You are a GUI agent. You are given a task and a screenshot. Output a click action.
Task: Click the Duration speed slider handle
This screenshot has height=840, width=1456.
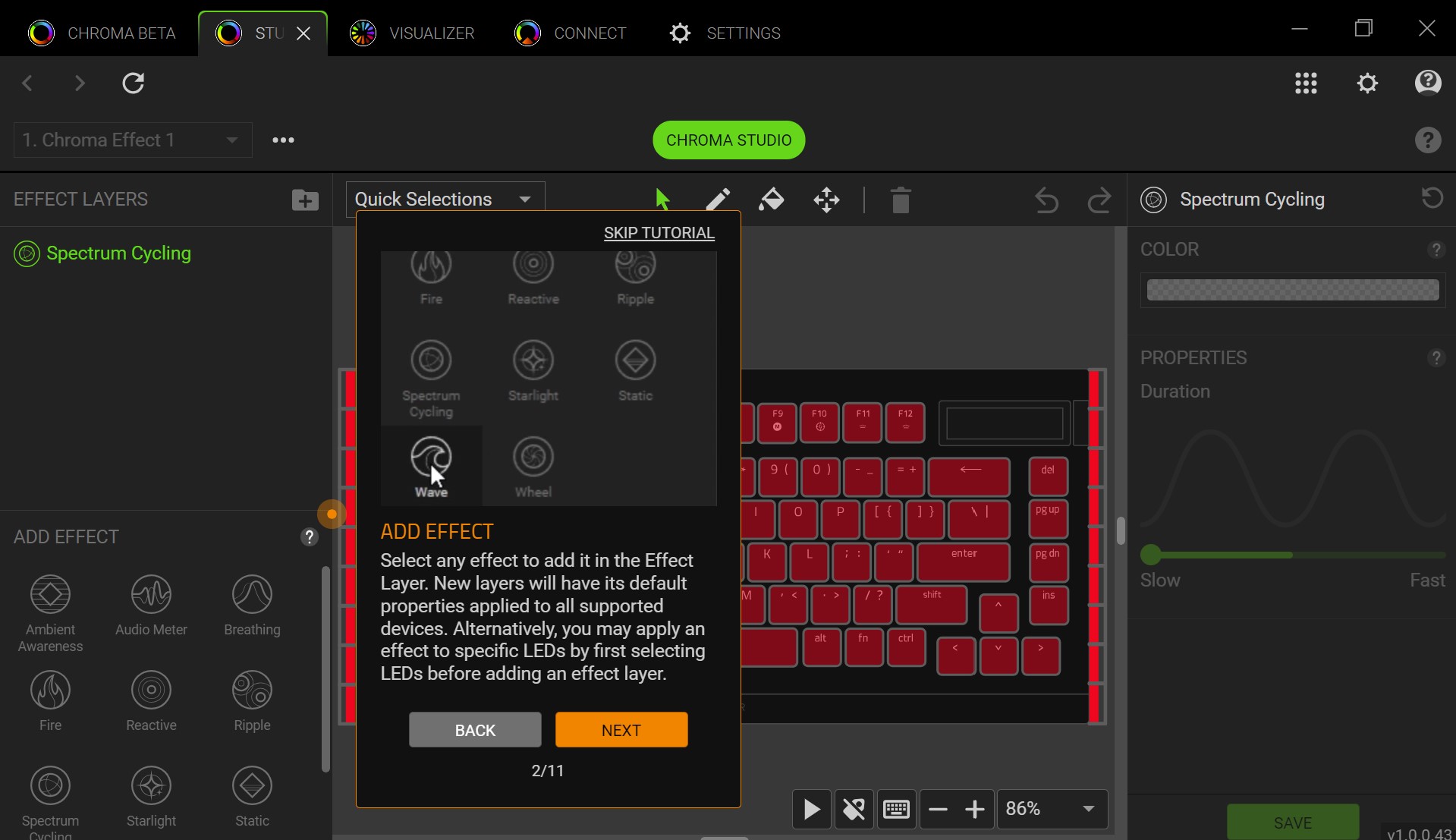1150,555
